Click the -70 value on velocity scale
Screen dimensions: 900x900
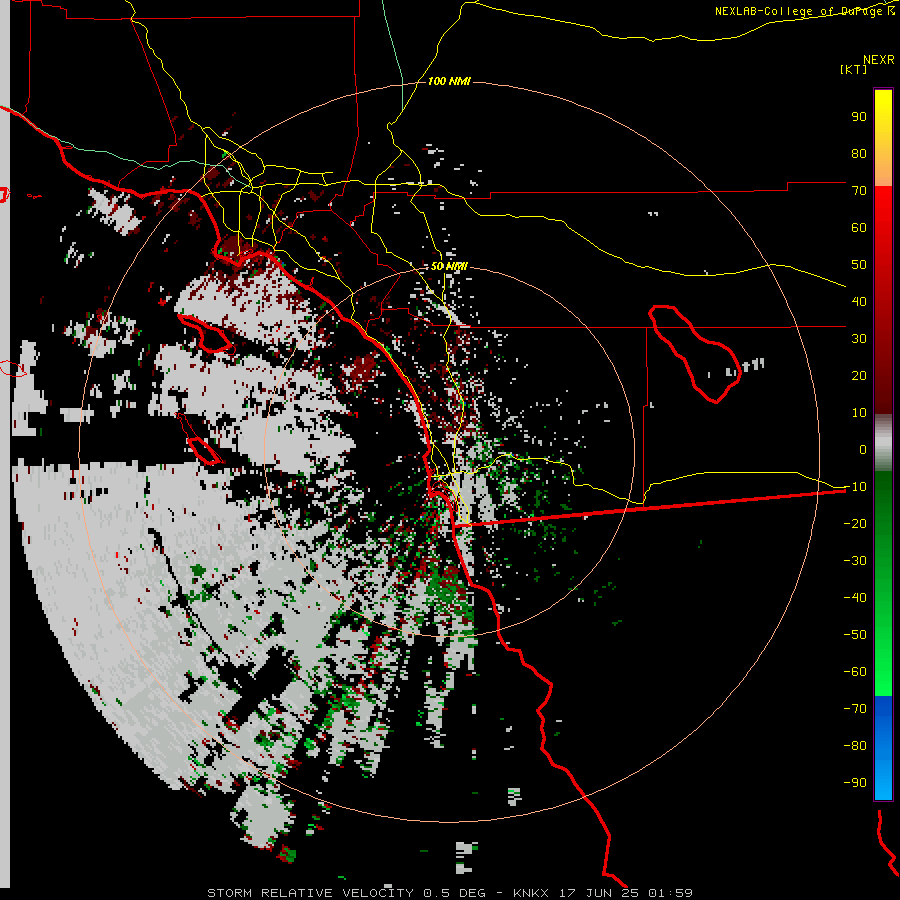pos(855,709)
